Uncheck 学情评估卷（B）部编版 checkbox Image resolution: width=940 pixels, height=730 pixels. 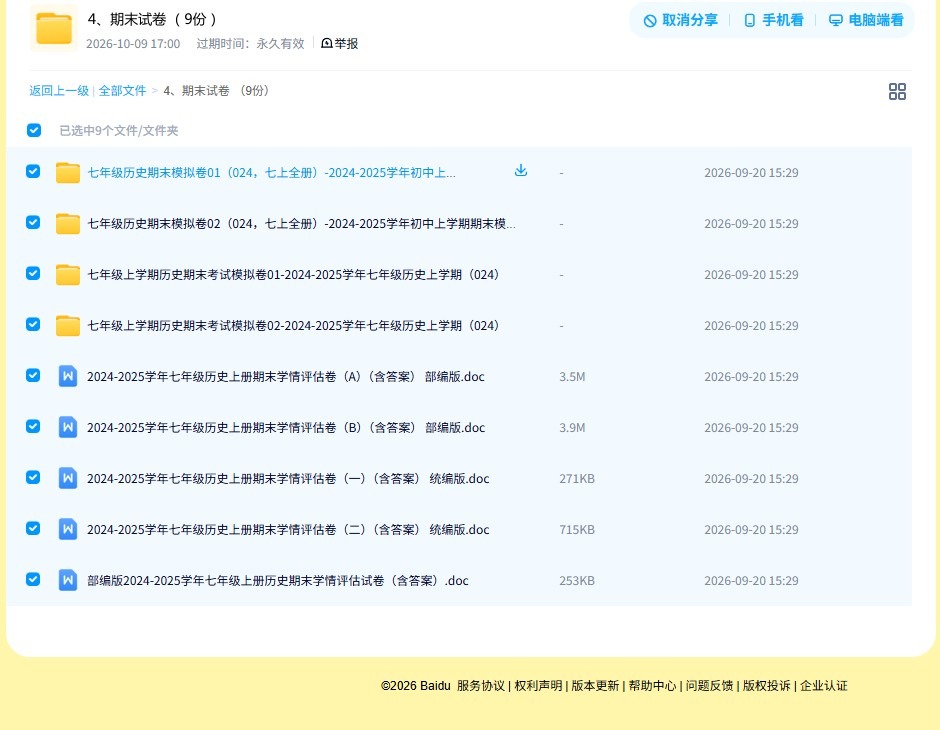tap(34, 426)
